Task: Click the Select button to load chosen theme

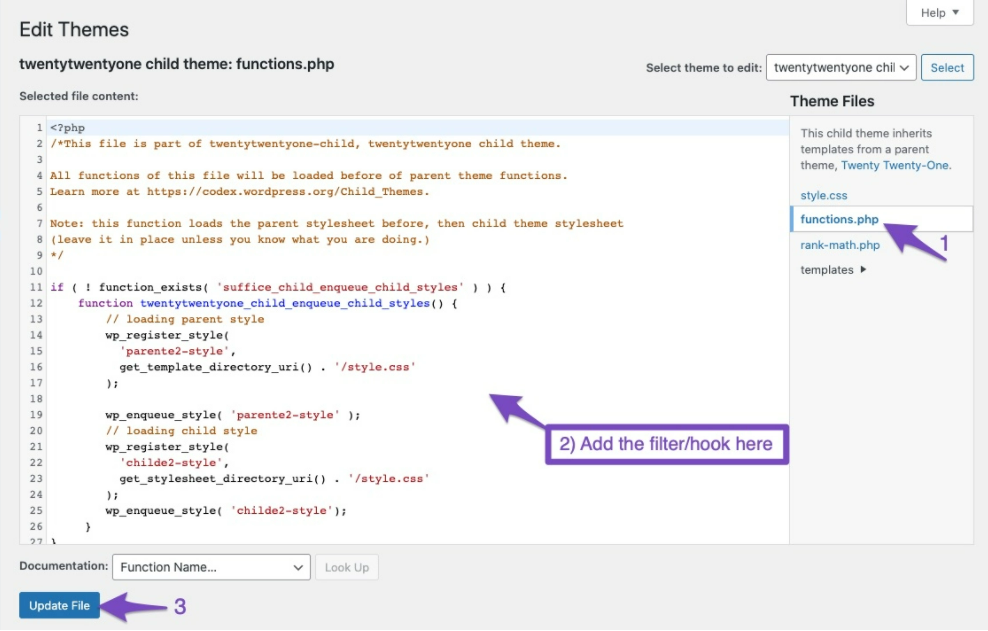Action: [x=947, y=67]
